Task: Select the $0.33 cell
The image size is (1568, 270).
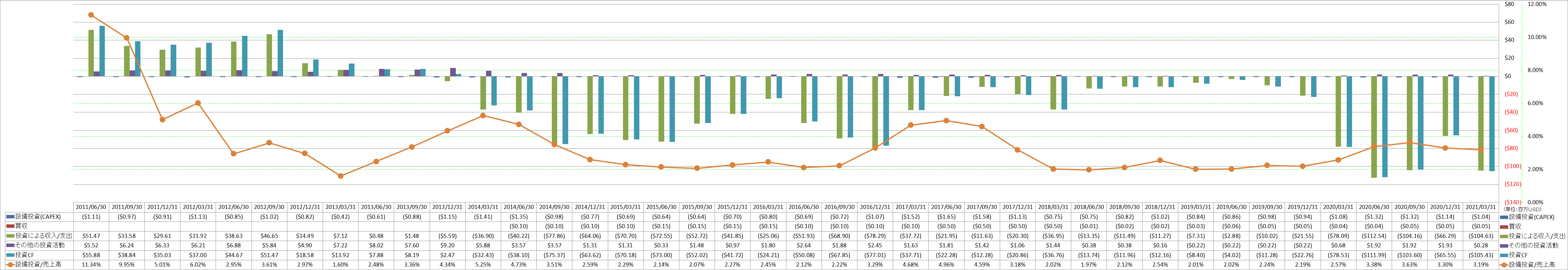Action: pyautogui.click(x=662, y=246)
